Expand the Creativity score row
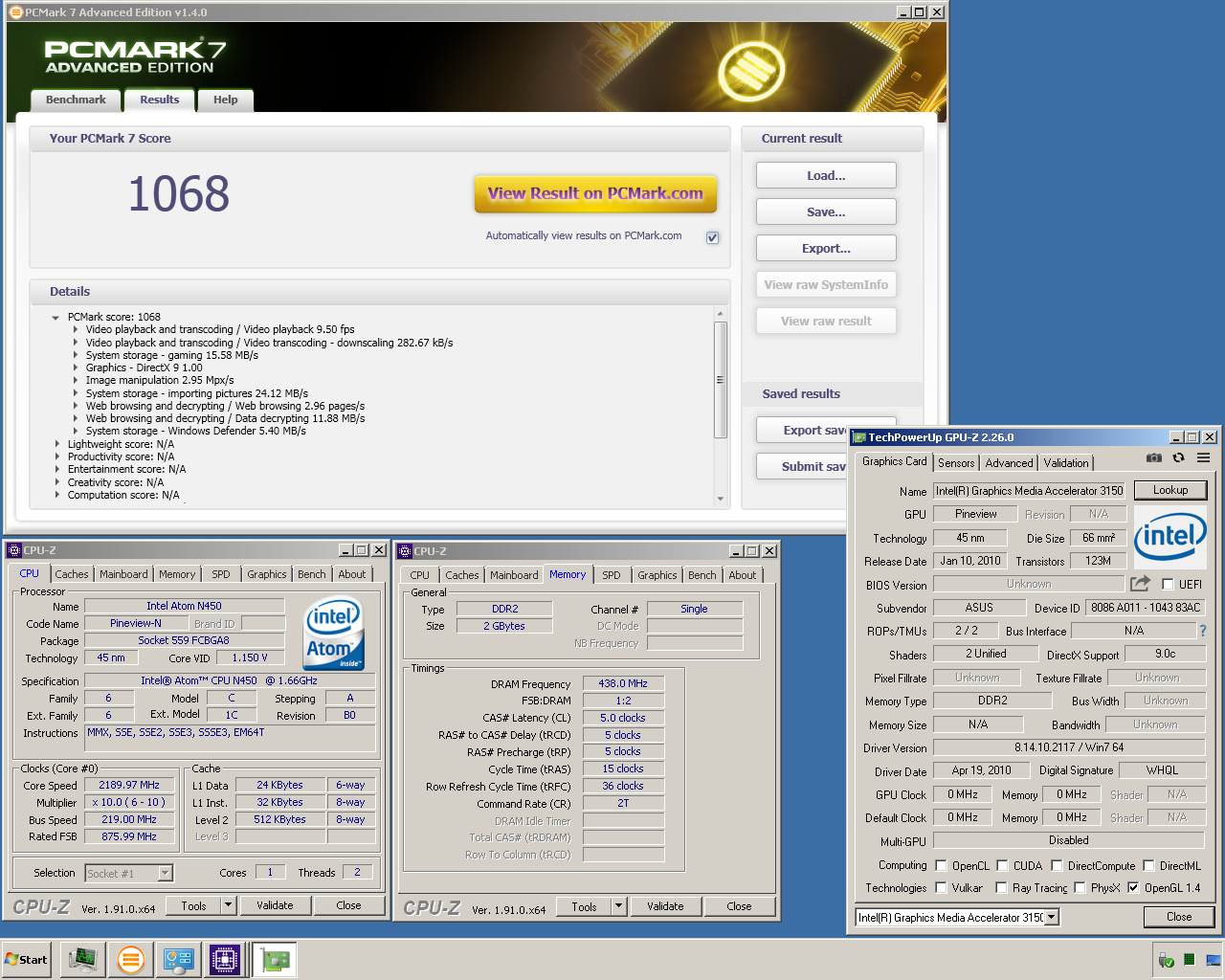 [57, 482]
